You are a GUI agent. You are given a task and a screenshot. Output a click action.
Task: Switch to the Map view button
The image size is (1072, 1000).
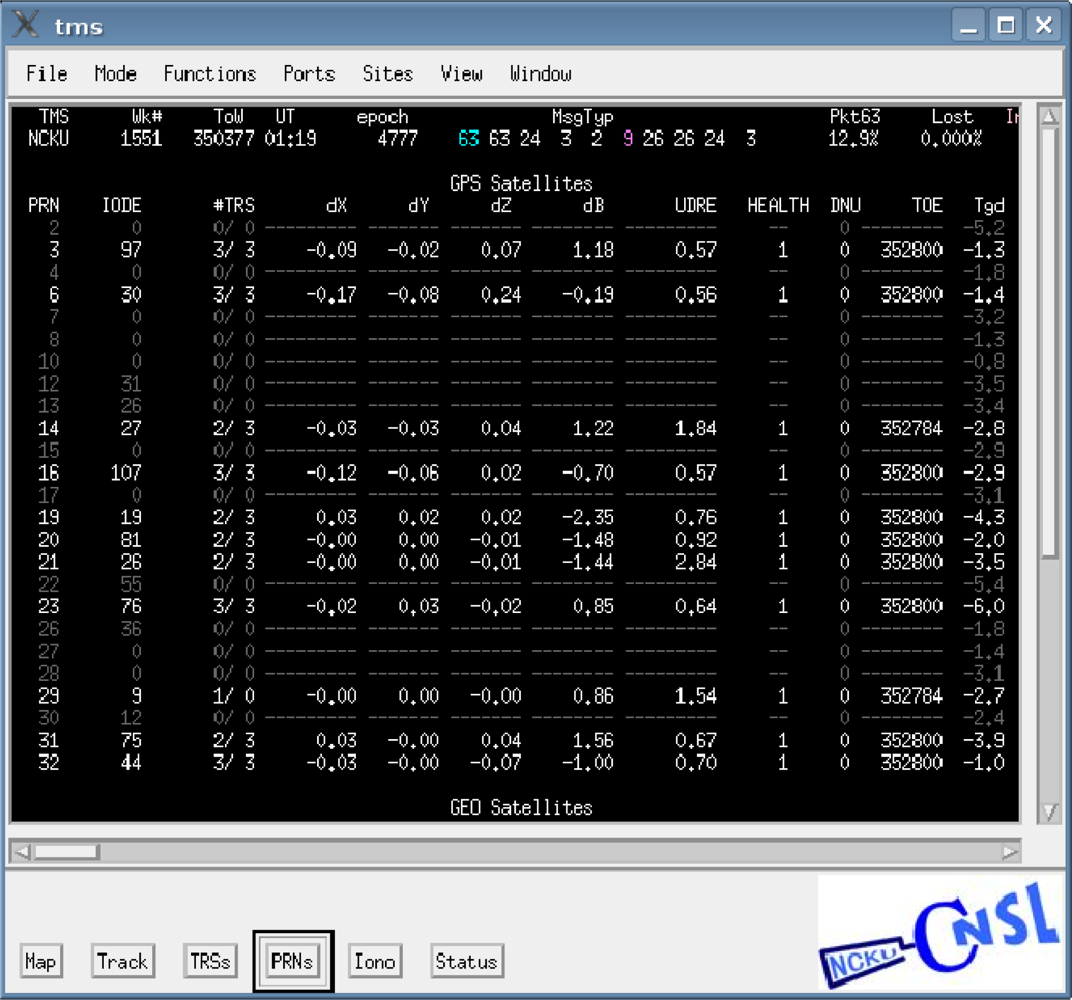pyautogui.click(x=40, y=961)
